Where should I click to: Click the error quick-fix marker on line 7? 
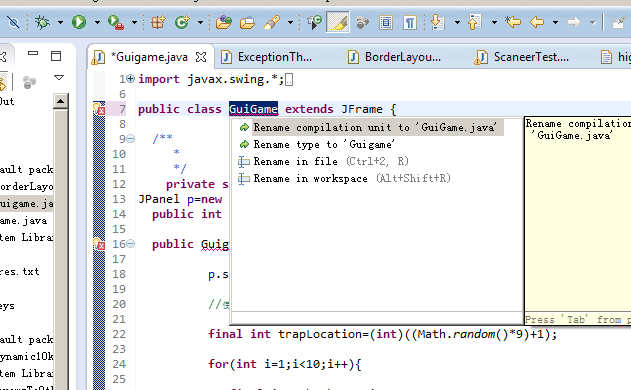click(99, 109)
